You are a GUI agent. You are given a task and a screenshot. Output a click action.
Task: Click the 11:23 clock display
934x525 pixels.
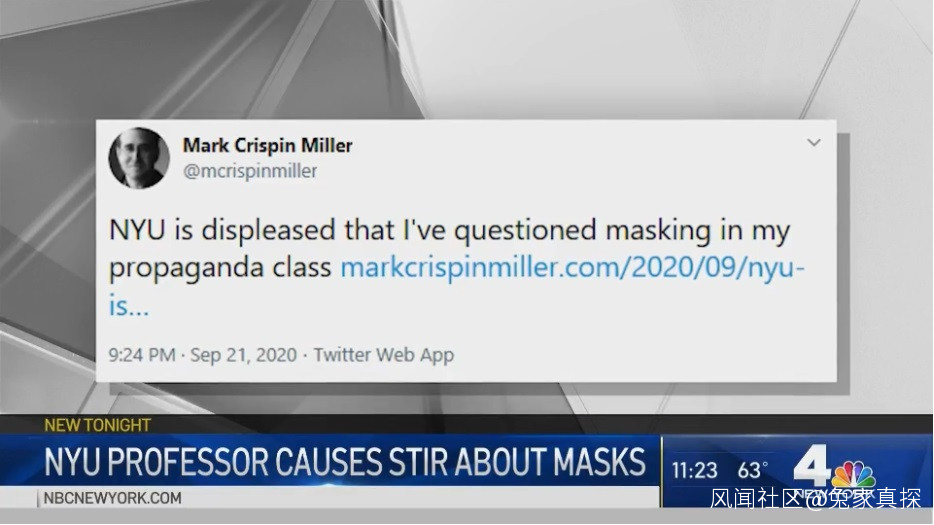point(695,471)
